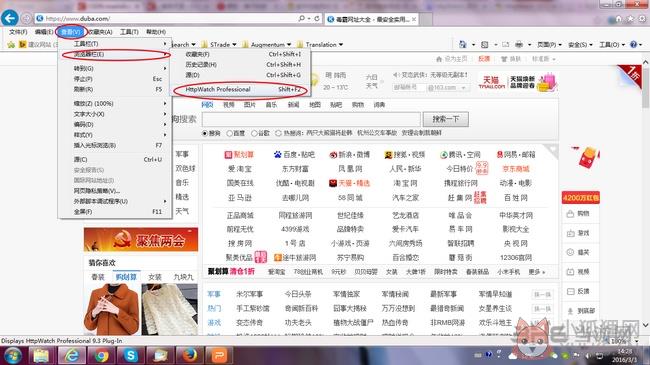Open the orange P app on taskbar
The image size is (650, 365).
pyautogui.click(x=219, y=356)
